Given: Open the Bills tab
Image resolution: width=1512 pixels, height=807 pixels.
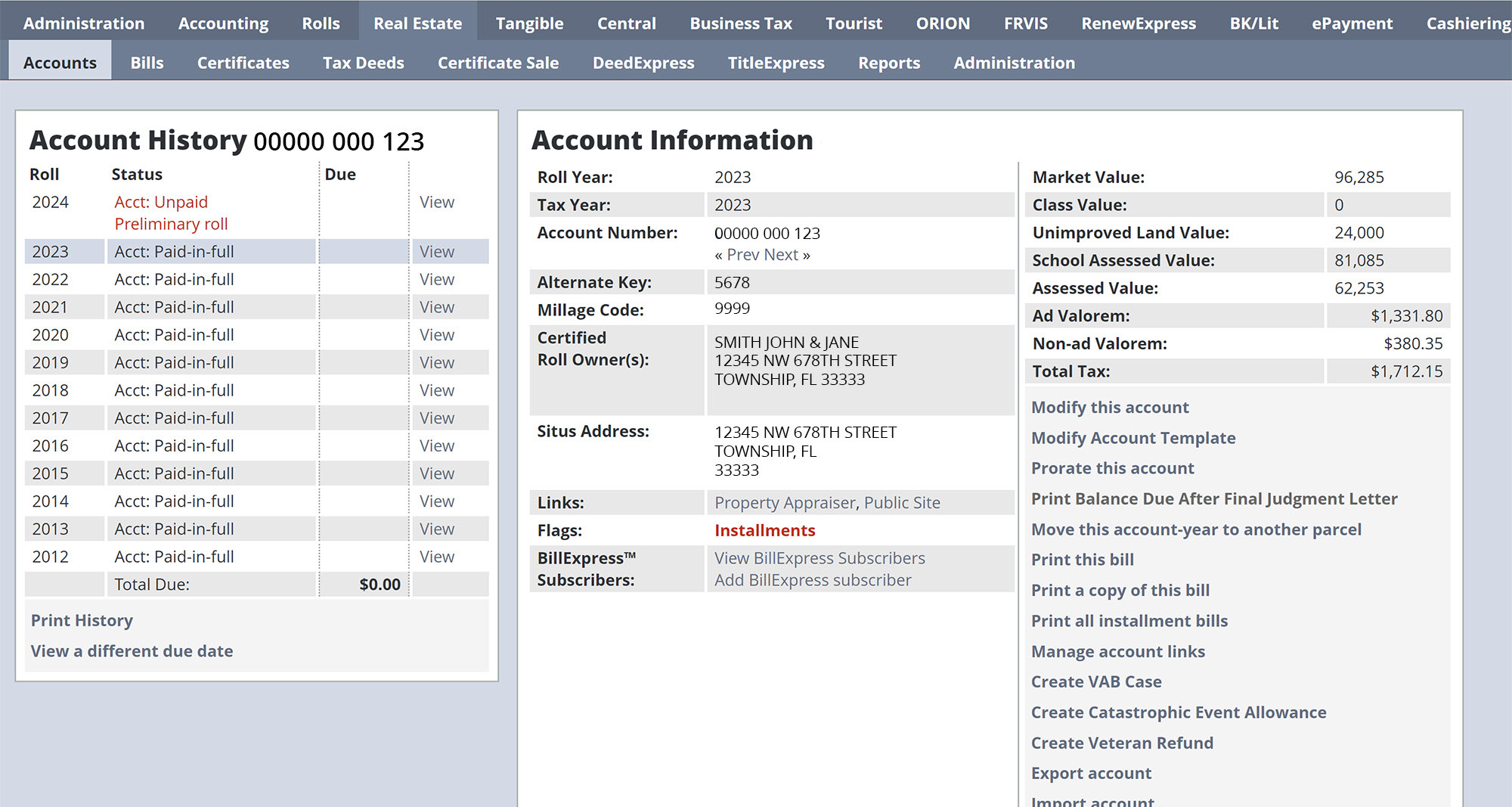Looking at the screenshot, I should coord(147,63).
